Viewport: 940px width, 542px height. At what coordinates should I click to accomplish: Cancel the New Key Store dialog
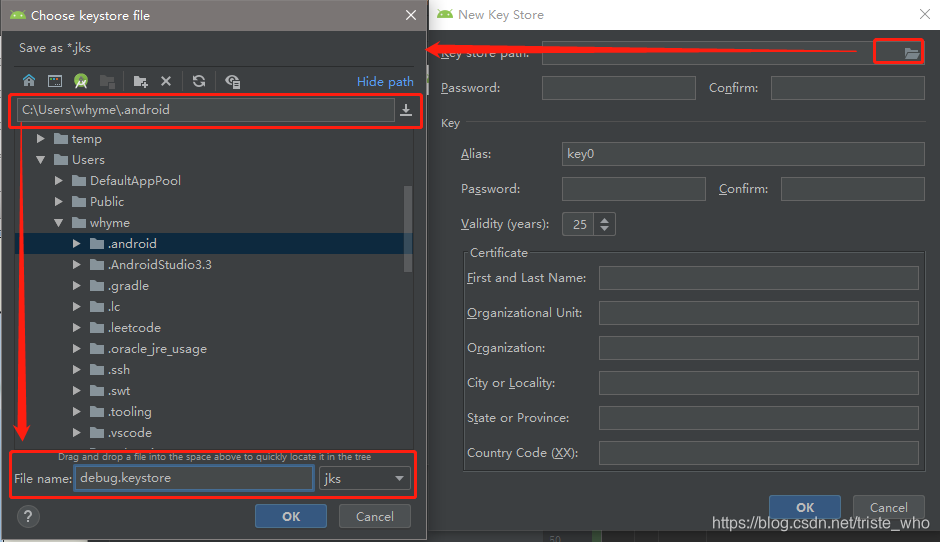[x=888, y=507]
